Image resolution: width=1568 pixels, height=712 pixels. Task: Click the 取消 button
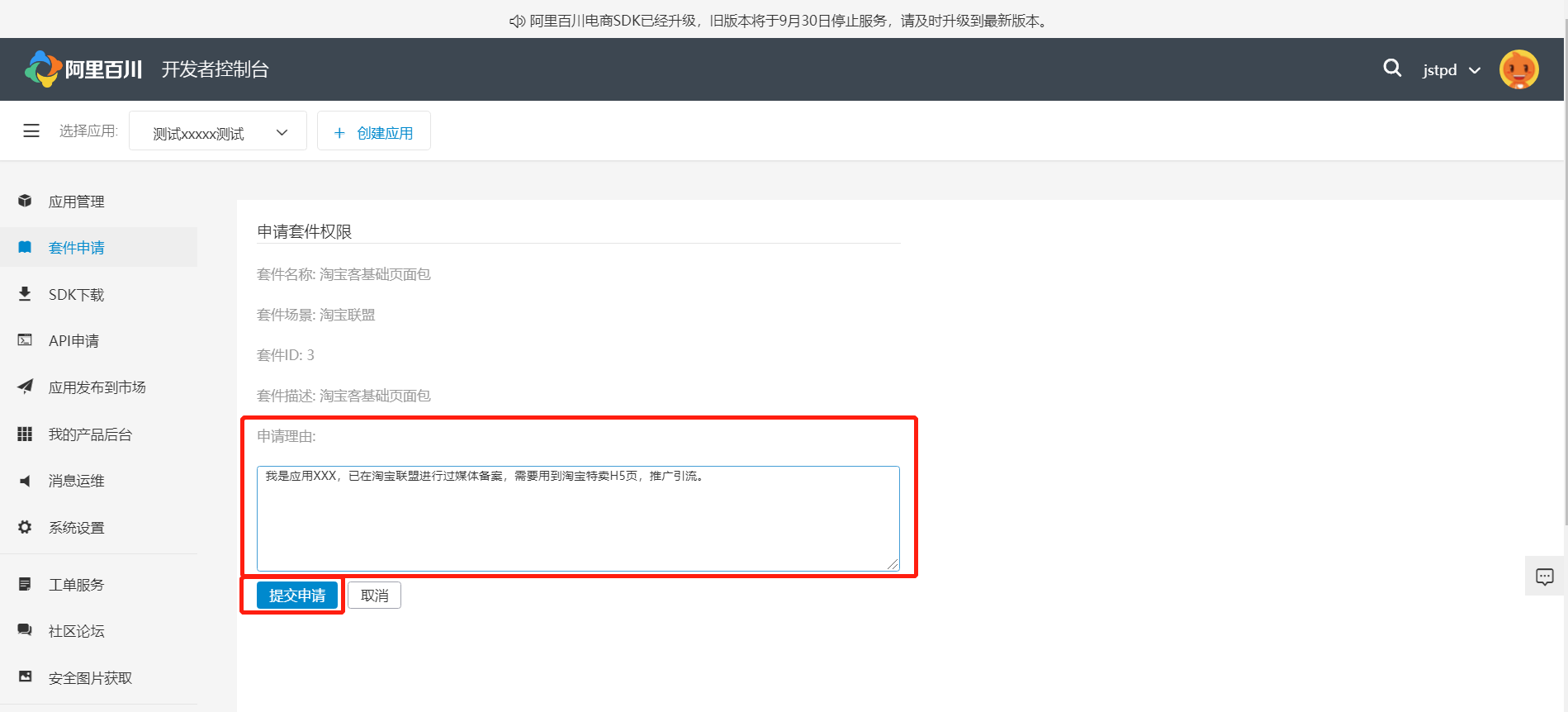375,596
